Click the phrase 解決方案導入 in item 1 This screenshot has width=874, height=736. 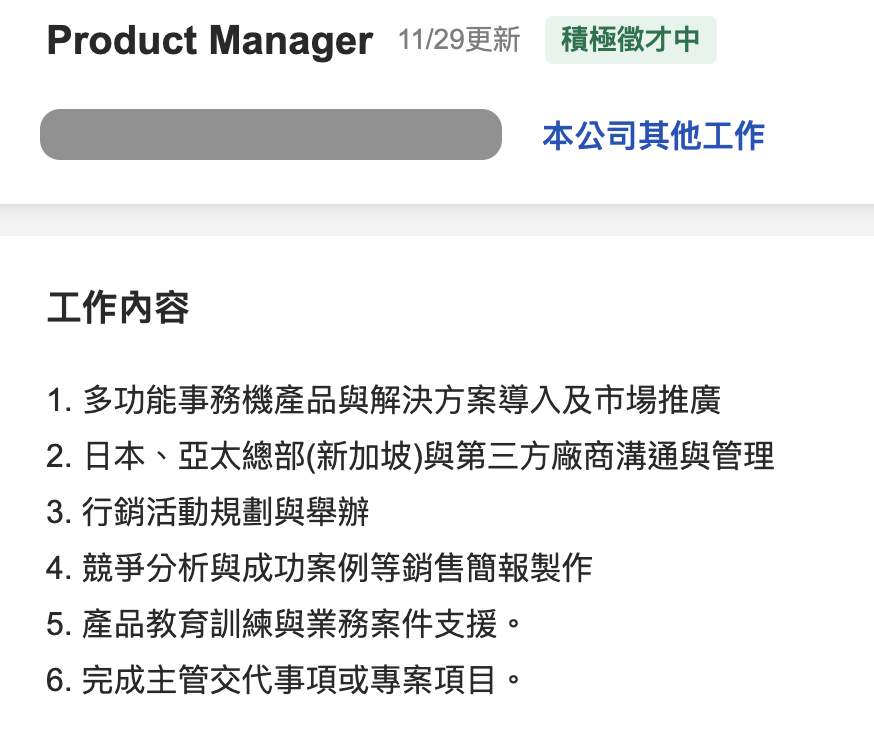464,401
